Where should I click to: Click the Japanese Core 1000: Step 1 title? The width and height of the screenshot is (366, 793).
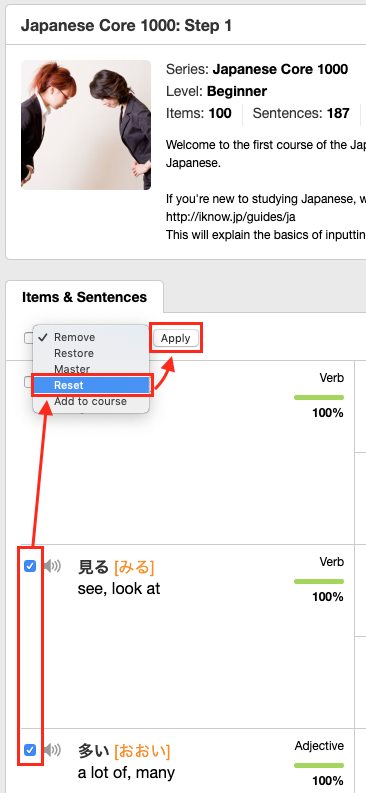coord(126,26)
